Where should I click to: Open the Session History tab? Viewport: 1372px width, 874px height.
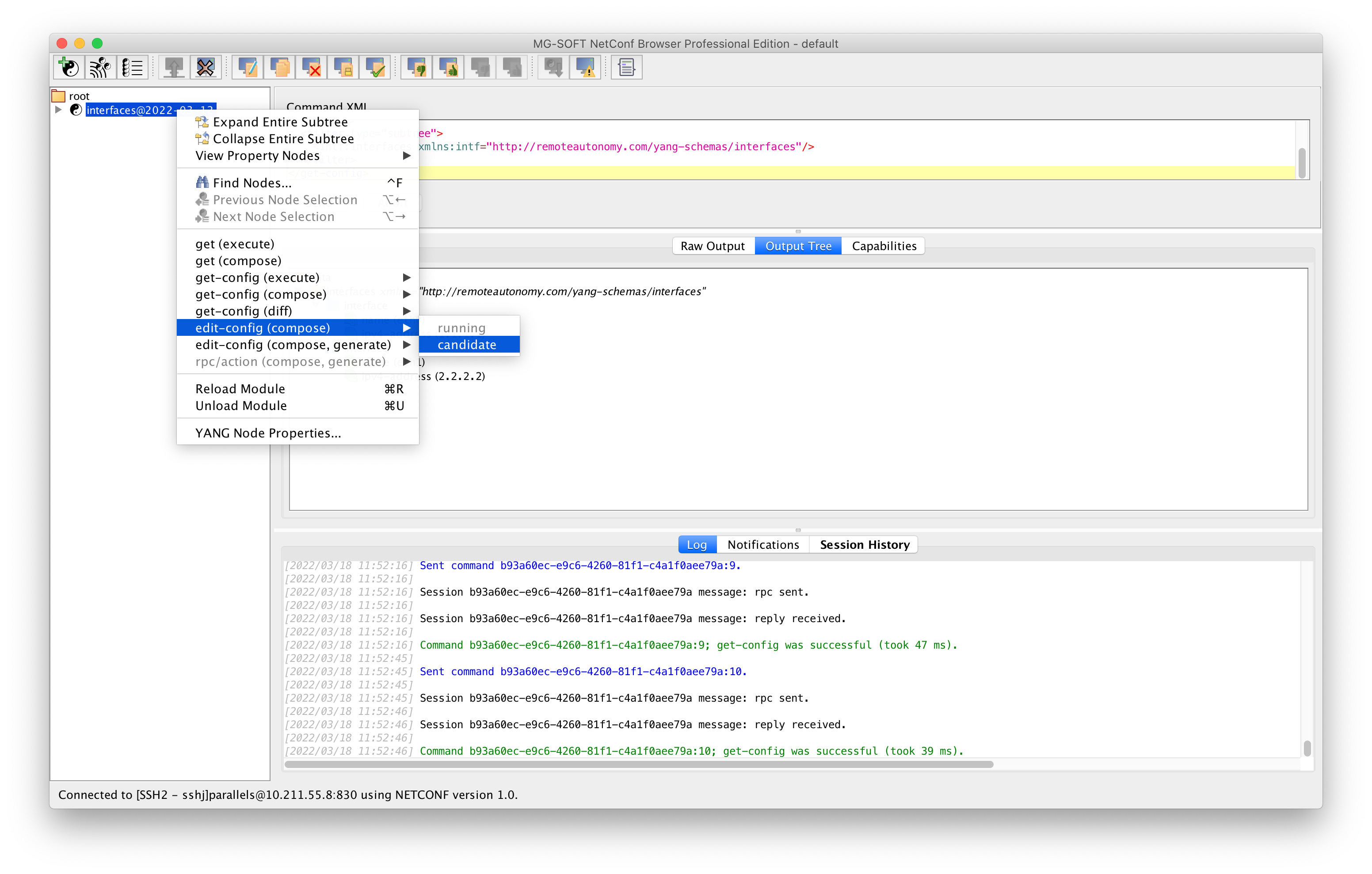pos(864,544)
